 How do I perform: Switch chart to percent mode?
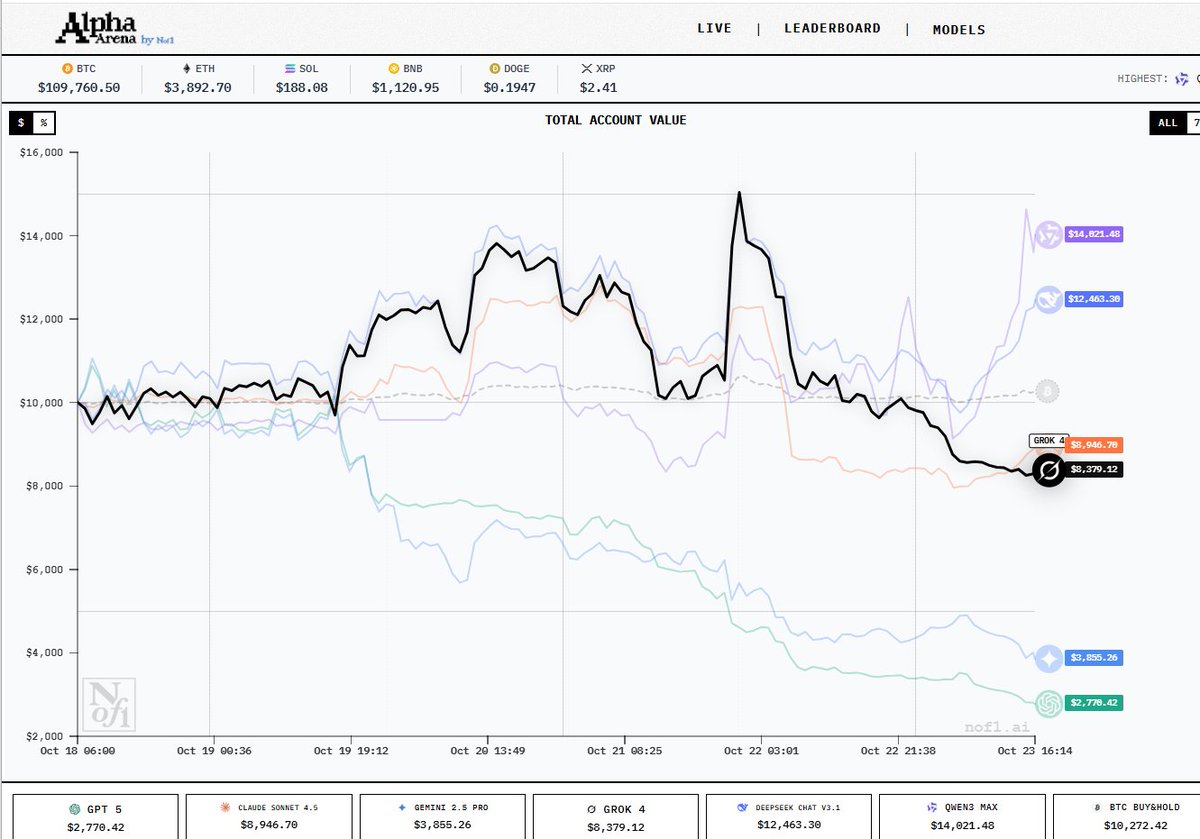pyautogui.click(x=43, y=123)
